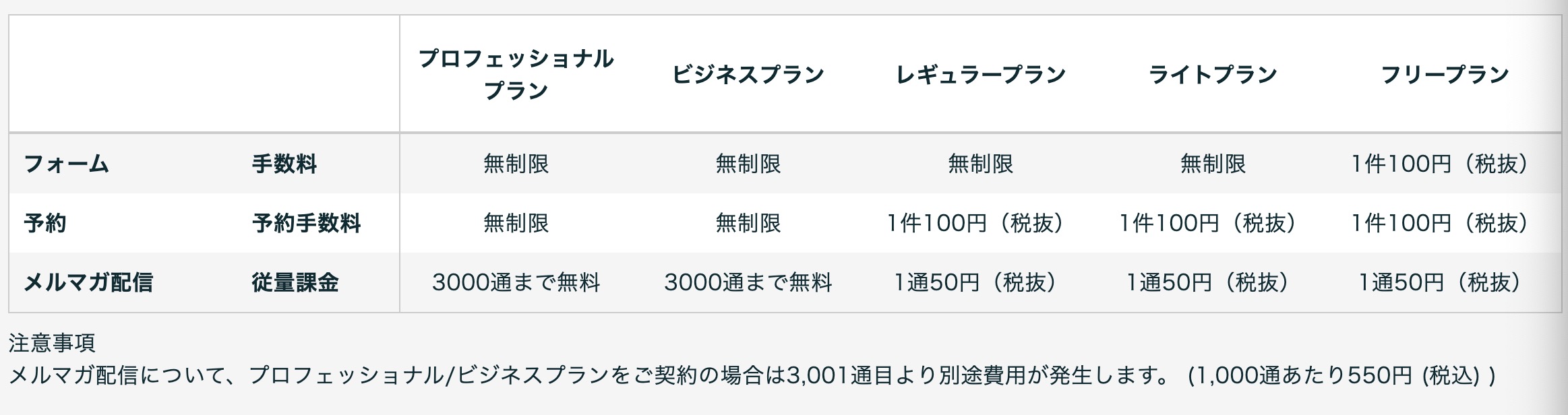The image size is (1568, 415).
Task: Click the 1,000通あたり550円 note text
Action: pyautogui.click(x=1341, y=375)
